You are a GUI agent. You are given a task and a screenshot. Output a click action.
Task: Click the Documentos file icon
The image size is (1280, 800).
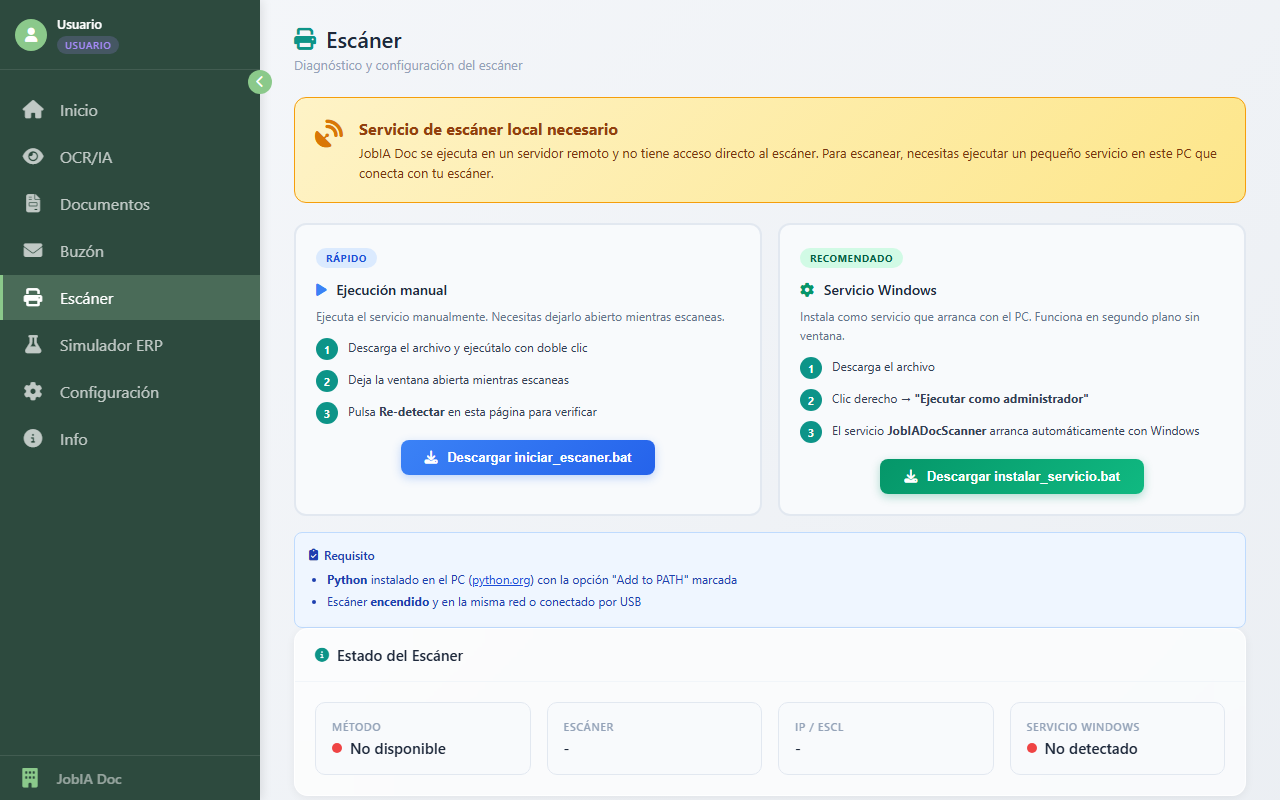tap(33, 204)
